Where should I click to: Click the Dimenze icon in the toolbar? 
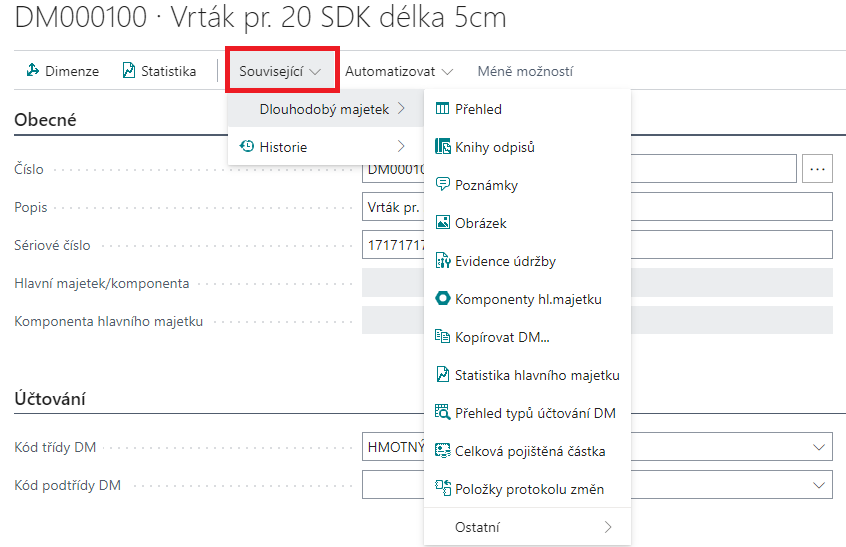pyautogui.click(x=33, y=71)
